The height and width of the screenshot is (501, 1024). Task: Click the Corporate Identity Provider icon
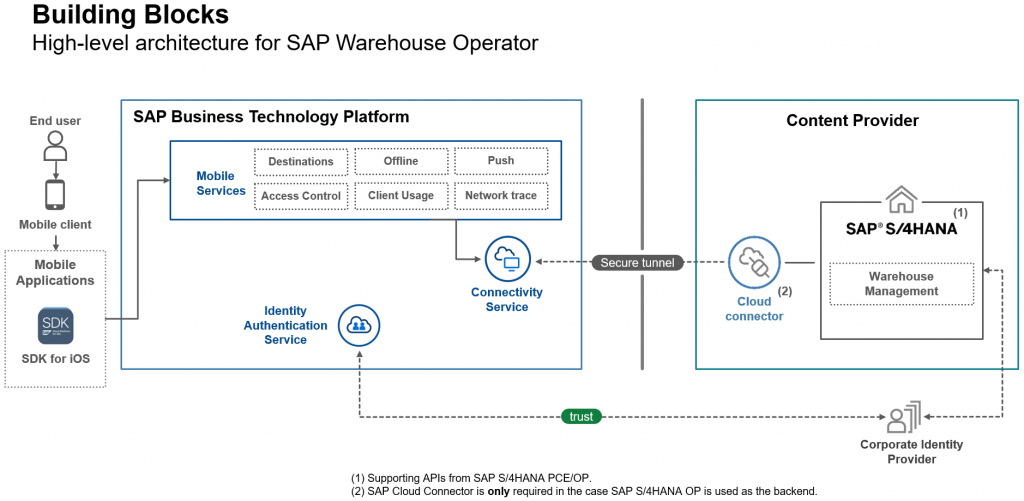pyautogui.click(x=902, y=418)
